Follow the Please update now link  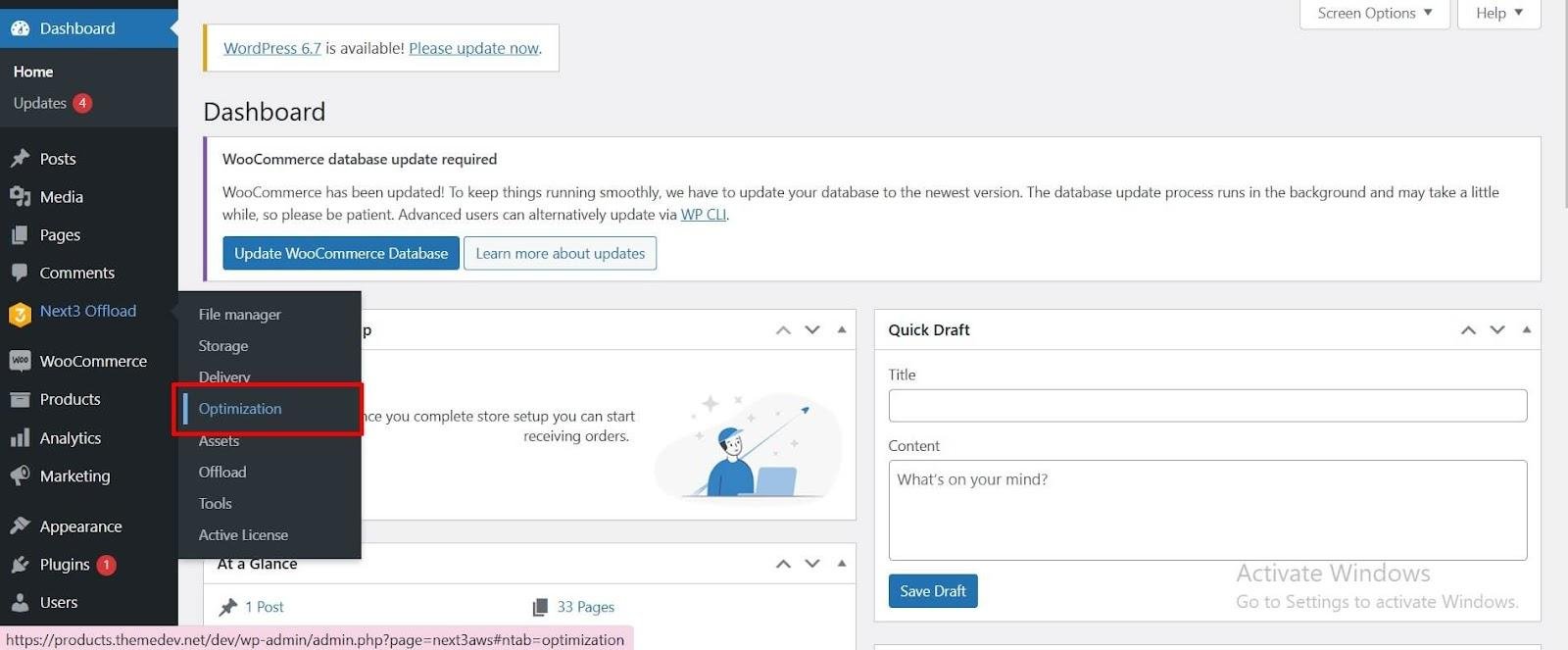(x=474, y=48)
